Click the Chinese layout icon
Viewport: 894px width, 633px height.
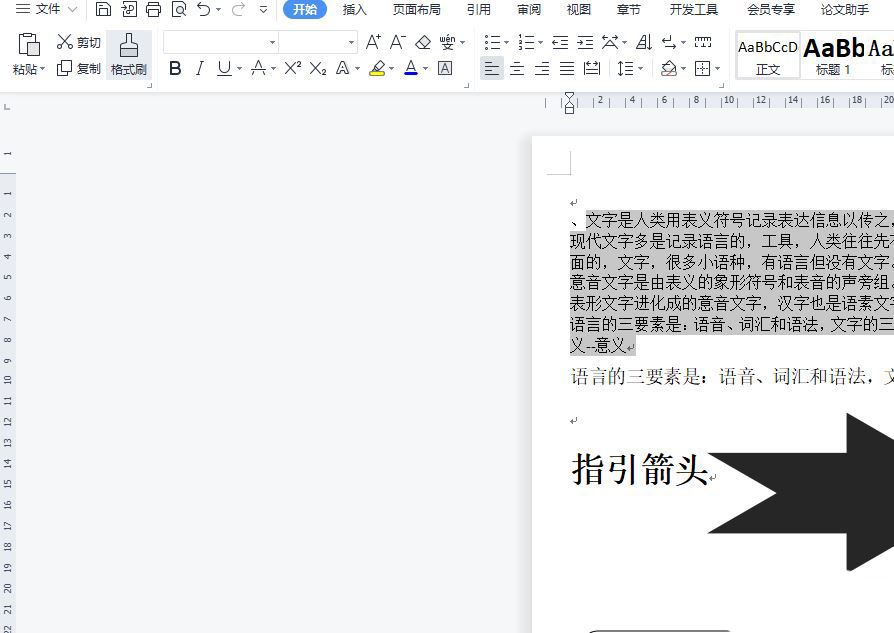click(609, 42)
